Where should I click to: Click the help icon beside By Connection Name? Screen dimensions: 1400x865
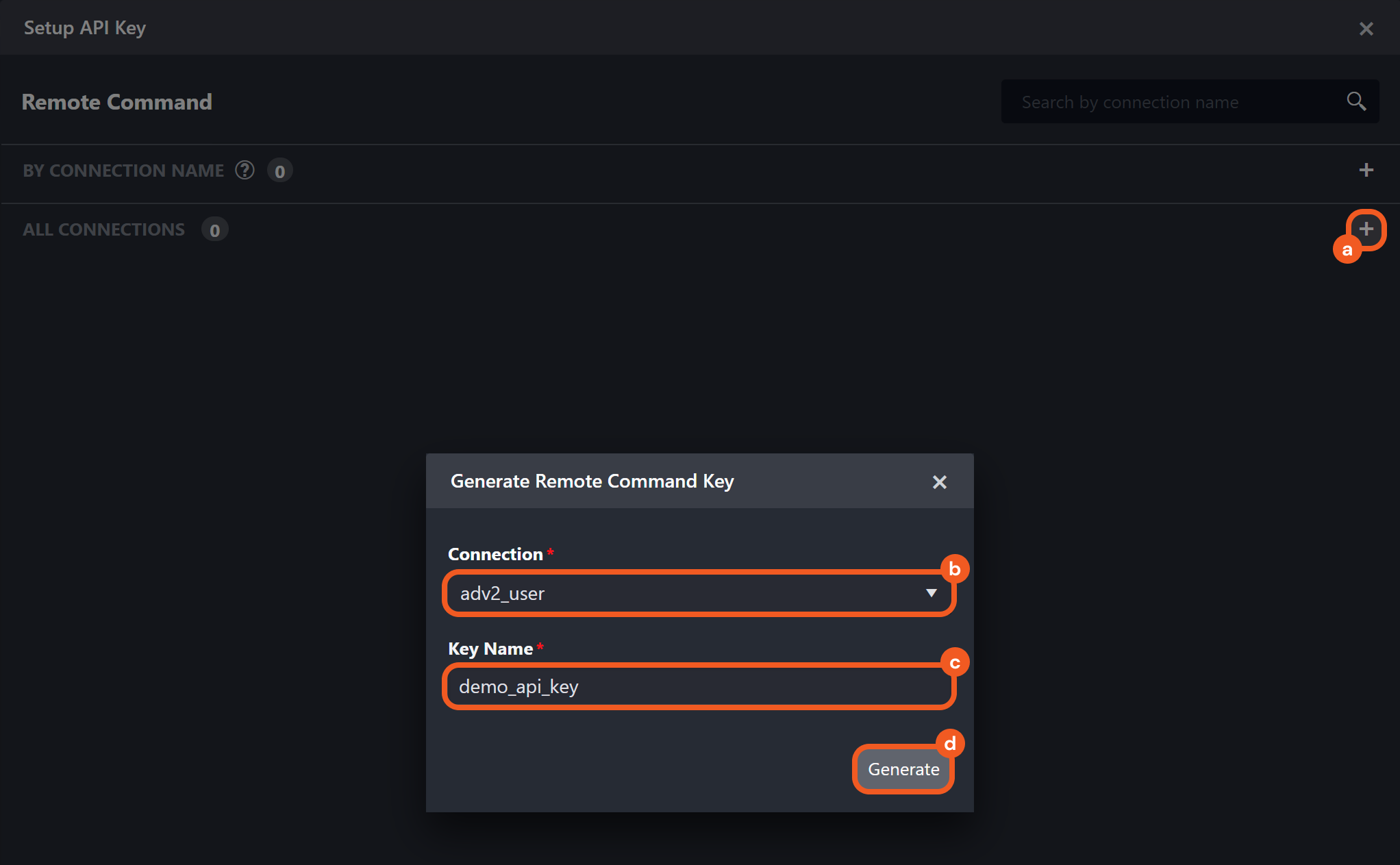[245, 170]
